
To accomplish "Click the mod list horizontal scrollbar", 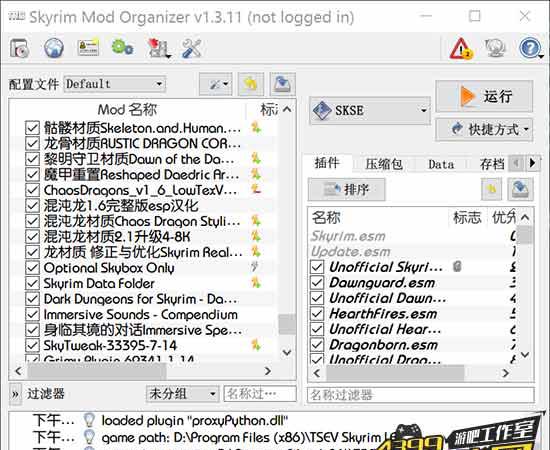I will coord(97,371).
